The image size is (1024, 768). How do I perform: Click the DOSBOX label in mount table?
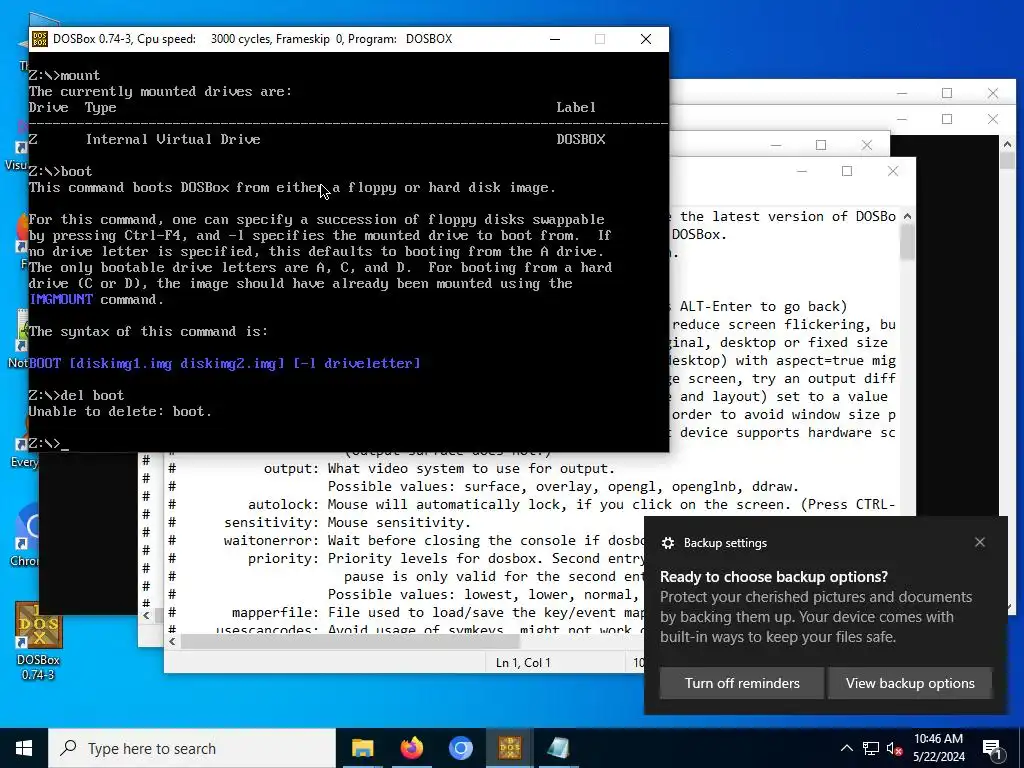coord(581,139)
